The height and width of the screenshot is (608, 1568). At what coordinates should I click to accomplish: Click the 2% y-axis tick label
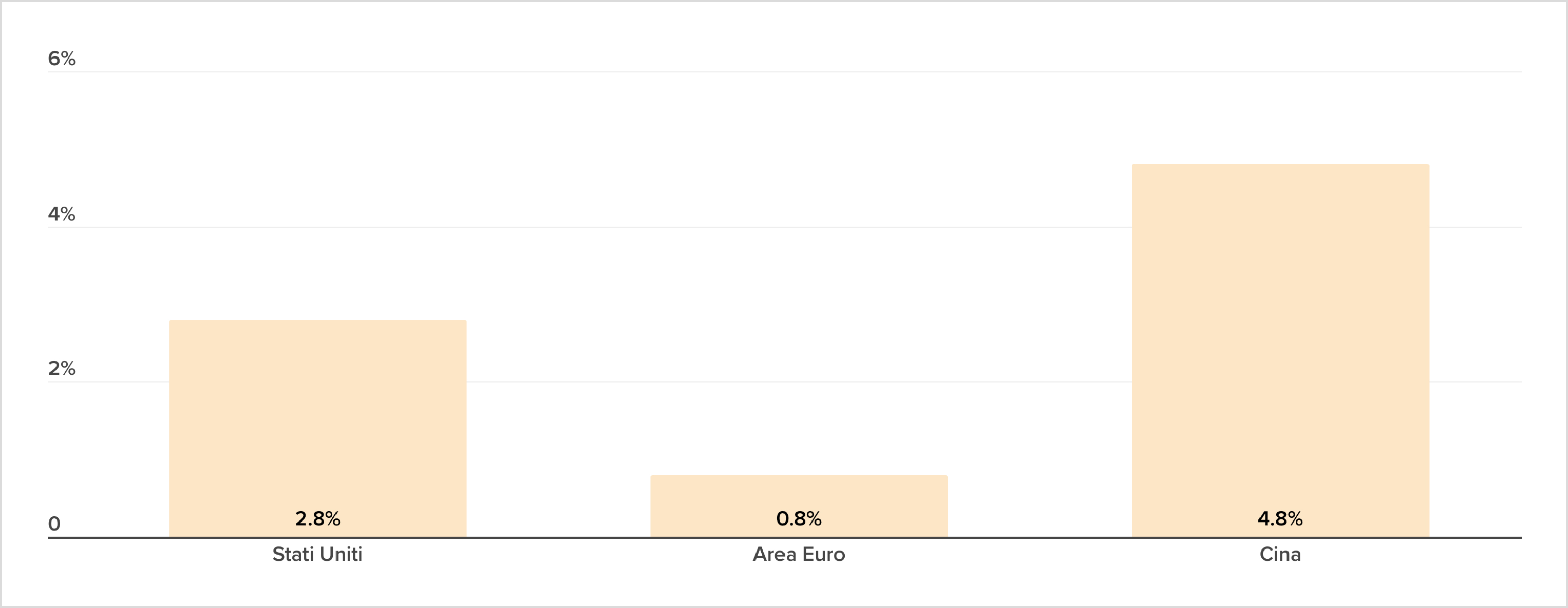62,368
